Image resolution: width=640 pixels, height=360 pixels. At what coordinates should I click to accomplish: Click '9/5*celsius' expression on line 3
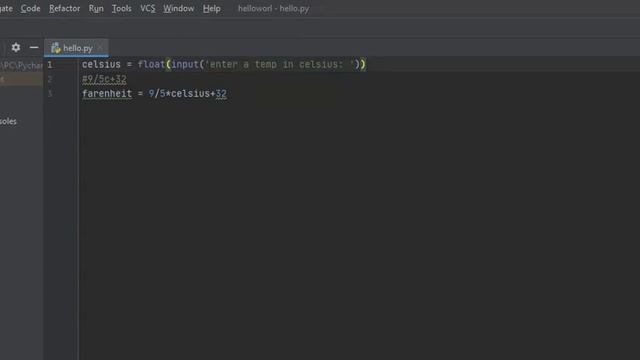(x=179, y=94)
